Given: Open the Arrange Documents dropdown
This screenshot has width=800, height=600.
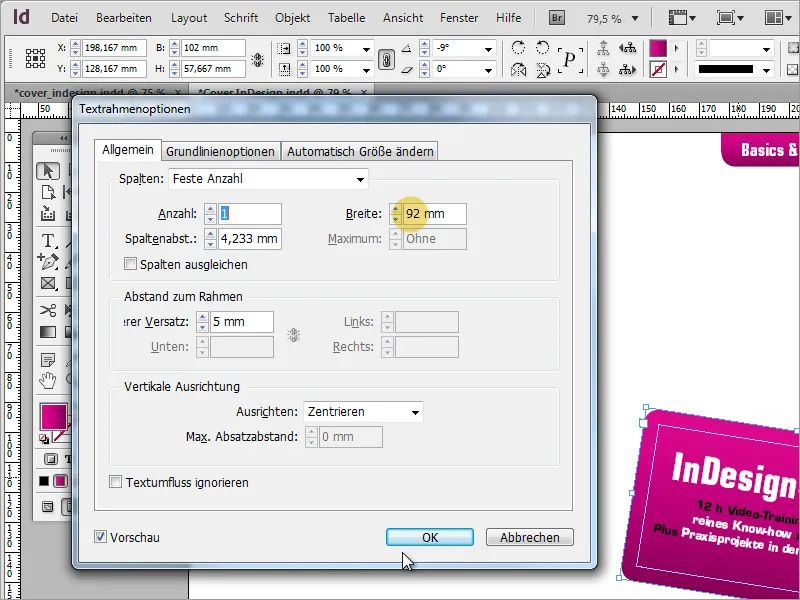Looking at the screenshot, I should coord(779,18).
